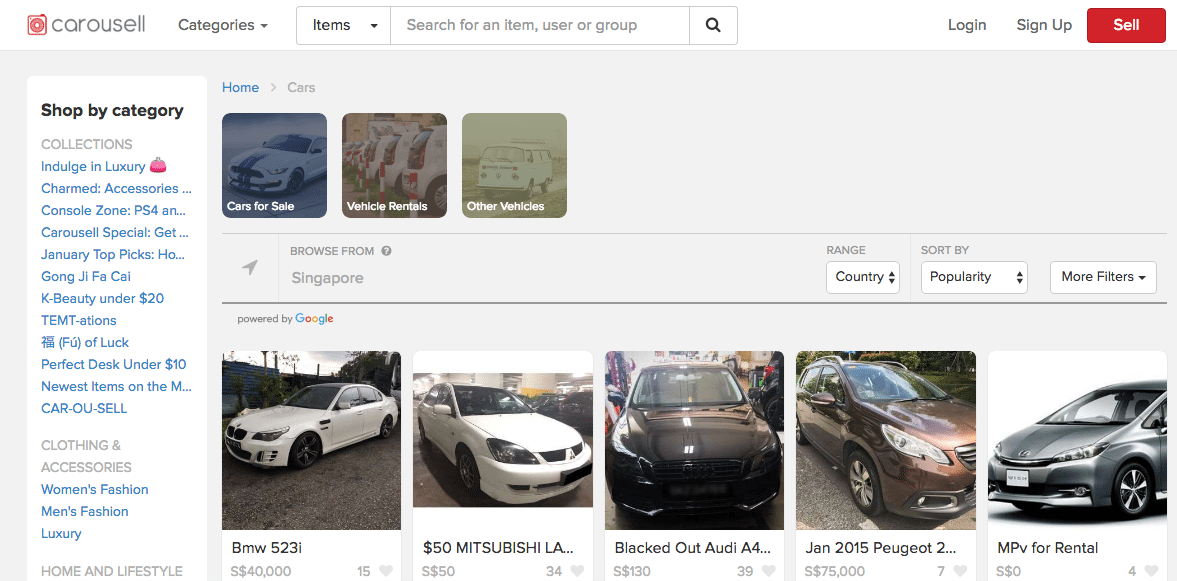This screenshot has width=1177, height=581.
Task: Open the brown Peugeot listing photo
Action: coord(886,441)
